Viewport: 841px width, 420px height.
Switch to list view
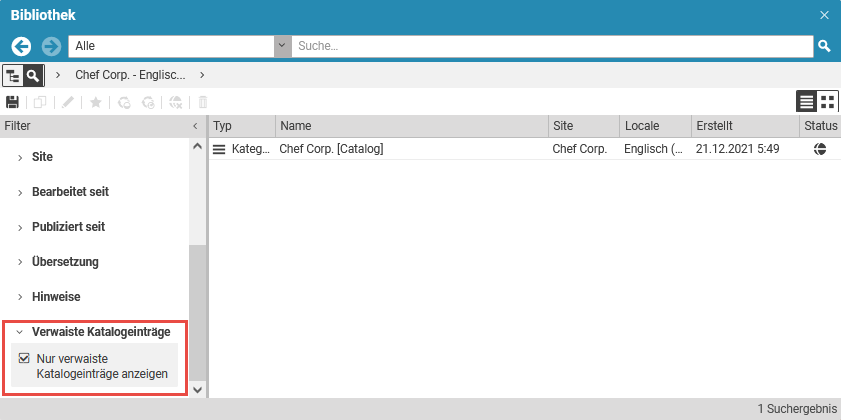click(x=806, y=101)
